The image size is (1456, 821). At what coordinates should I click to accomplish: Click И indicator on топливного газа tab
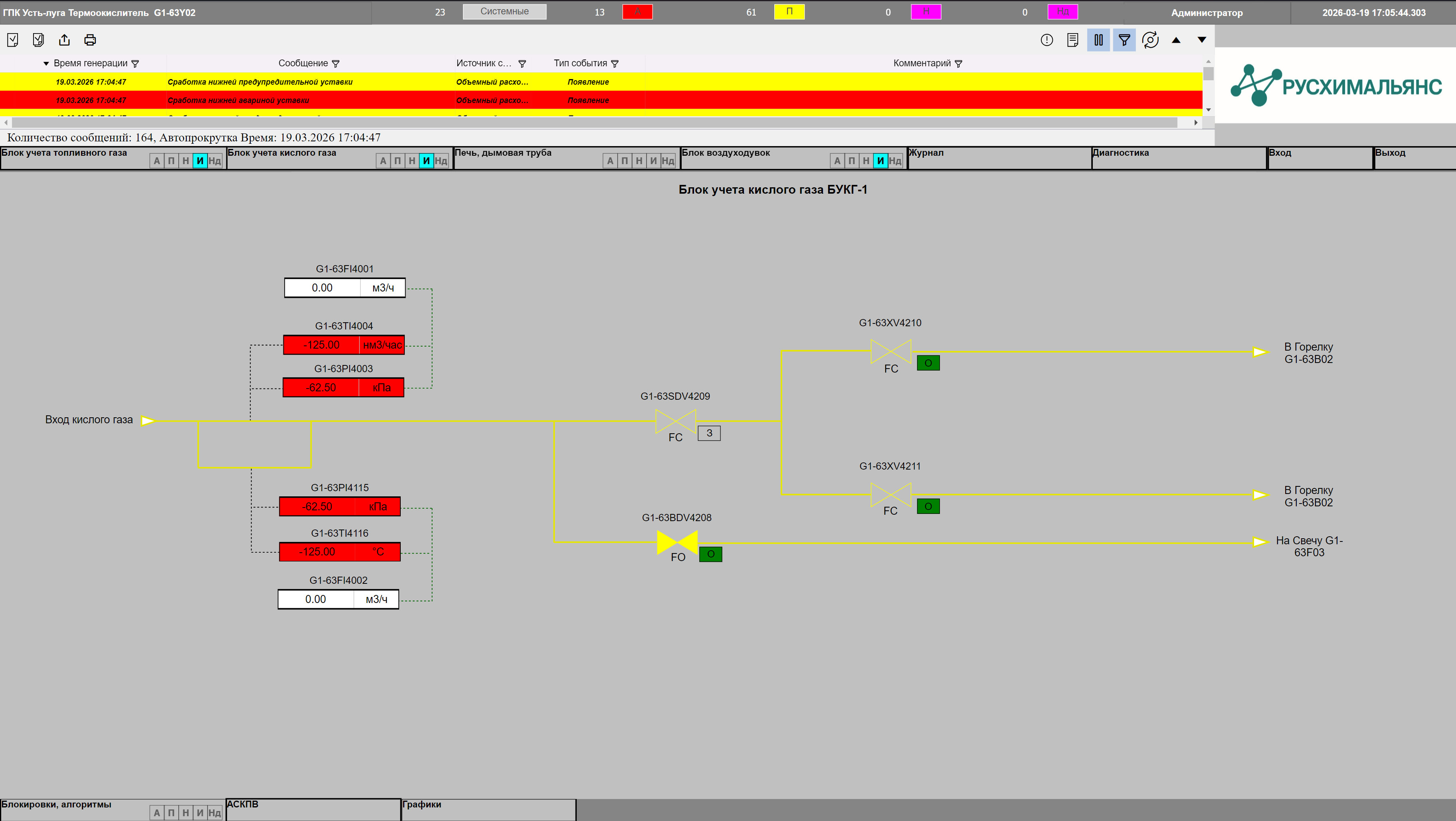200,161
